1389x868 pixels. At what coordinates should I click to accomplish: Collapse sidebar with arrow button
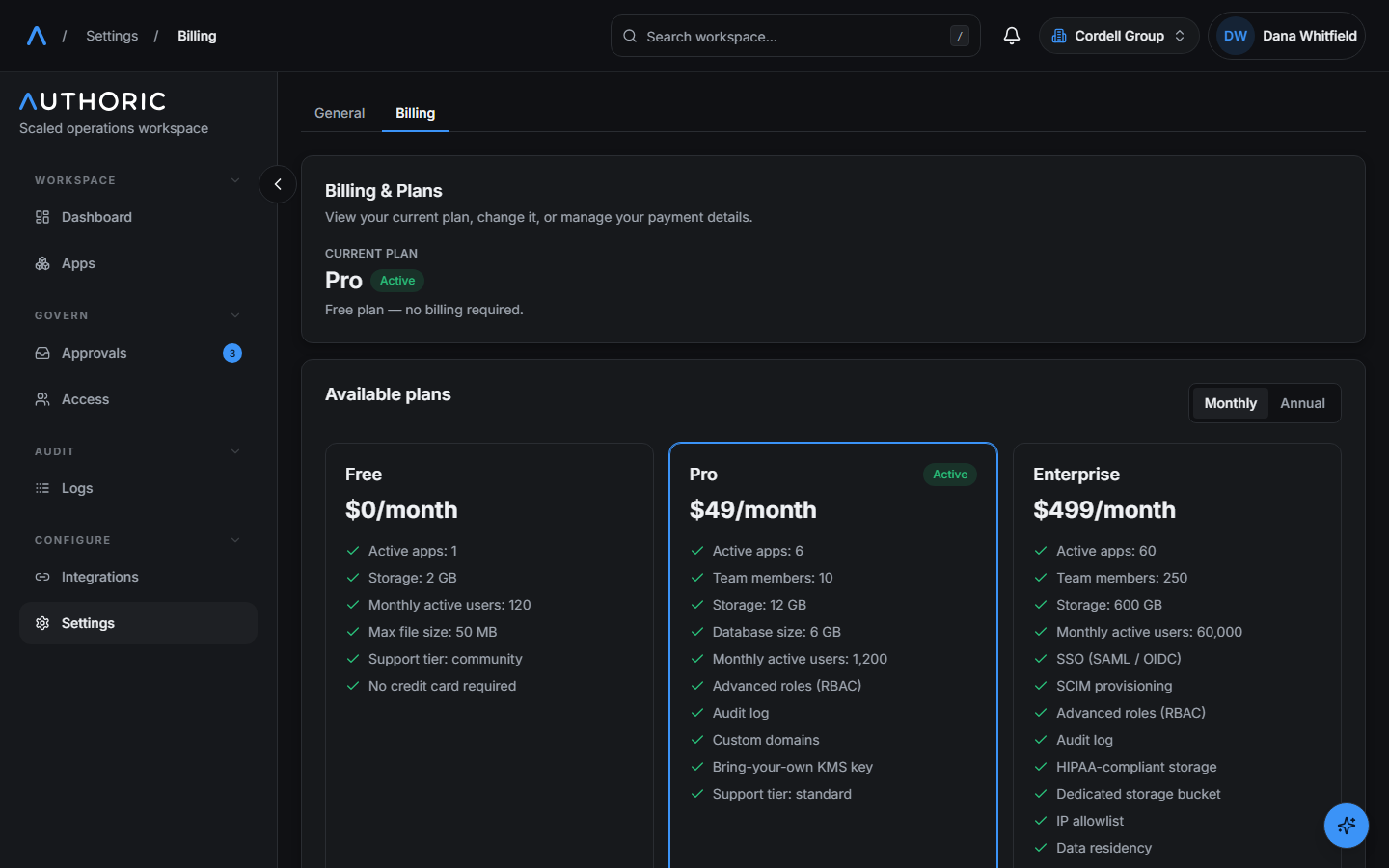[x=278, y=184]
